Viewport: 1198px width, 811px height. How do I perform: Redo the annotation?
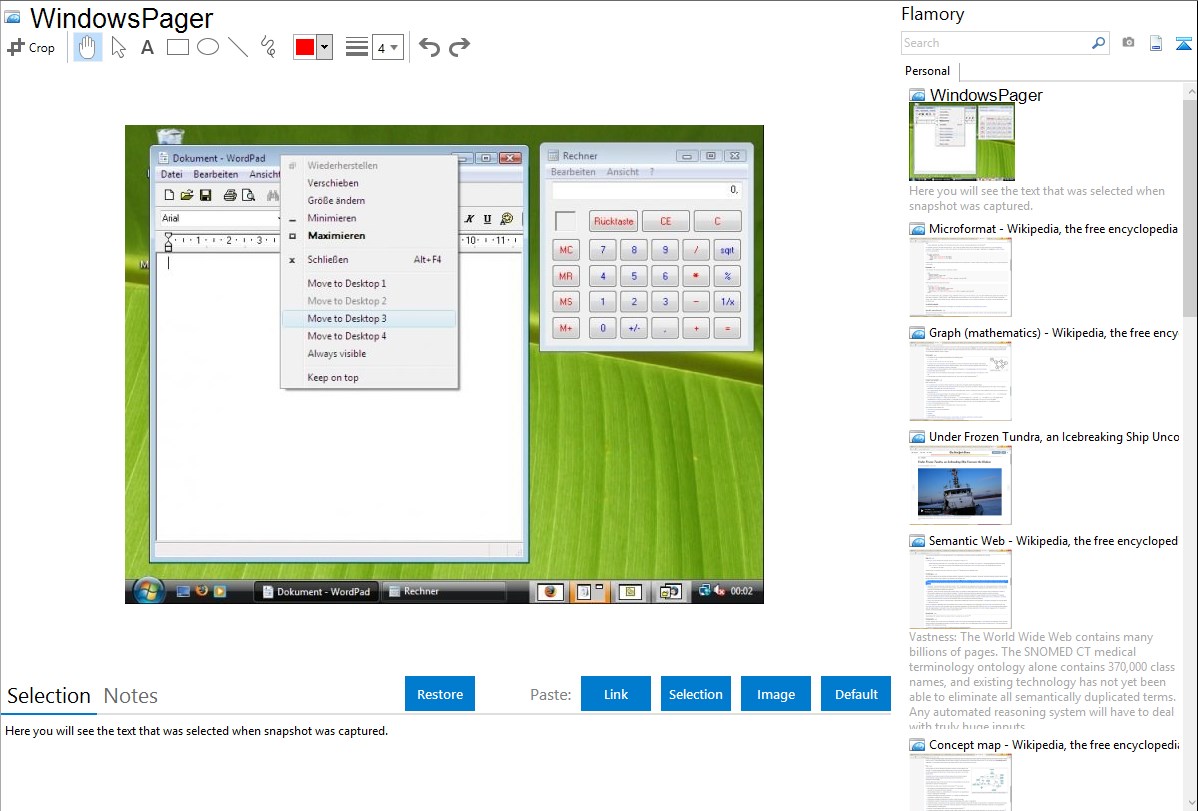(459, 47)
